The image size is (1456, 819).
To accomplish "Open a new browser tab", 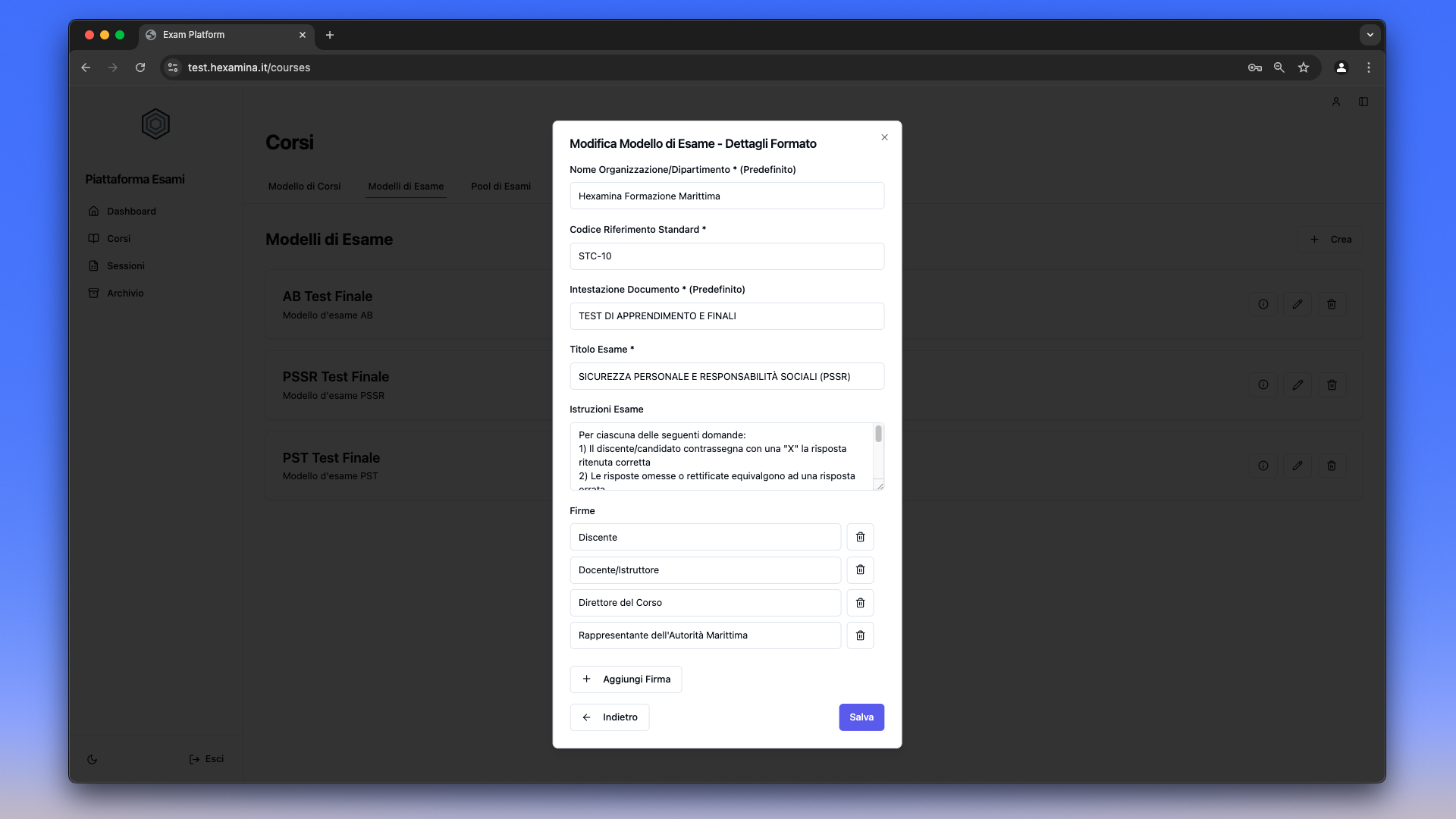I will pos(330,35).
